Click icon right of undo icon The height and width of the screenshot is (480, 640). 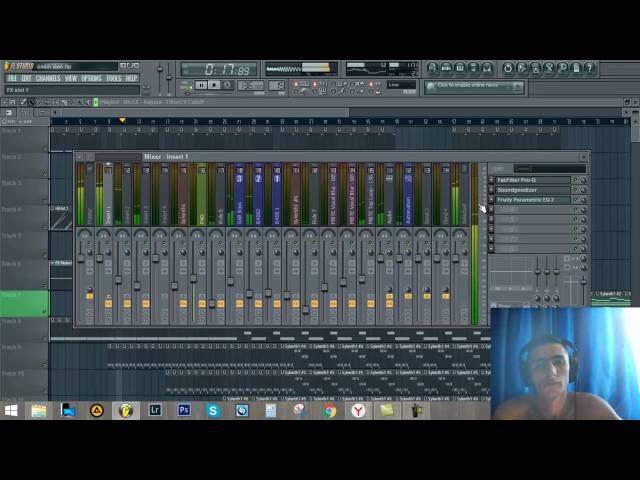point(522,68)
